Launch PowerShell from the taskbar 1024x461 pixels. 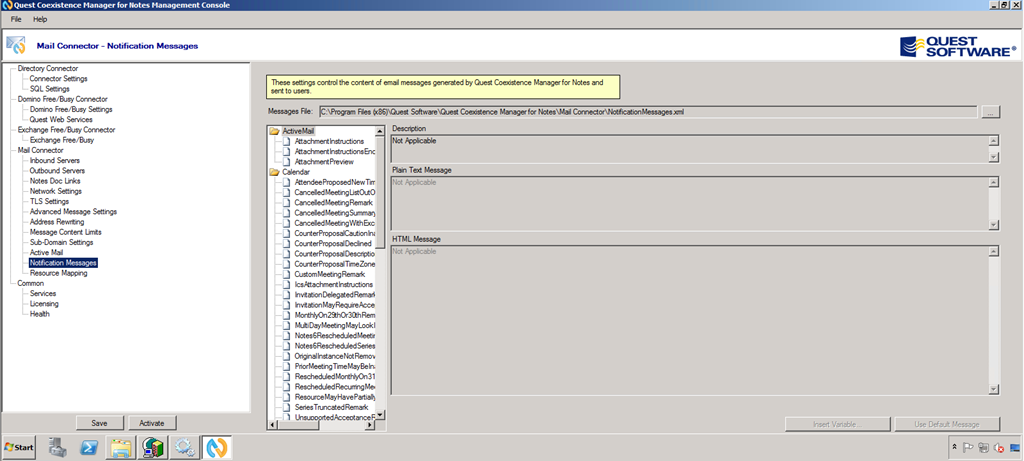pyautogui.click(x=89, y=447)
